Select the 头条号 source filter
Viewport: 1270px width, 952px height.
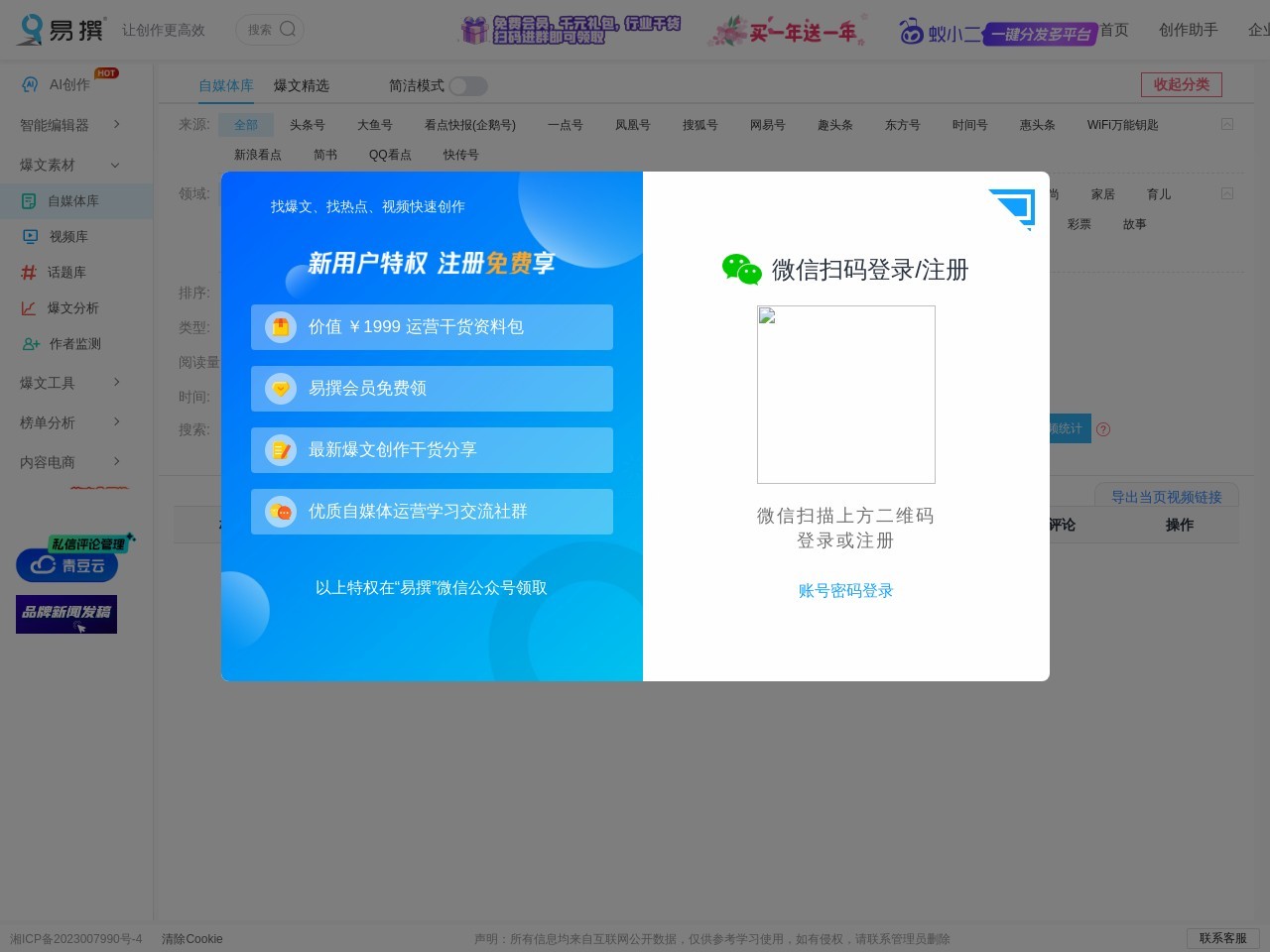(308, 125)
